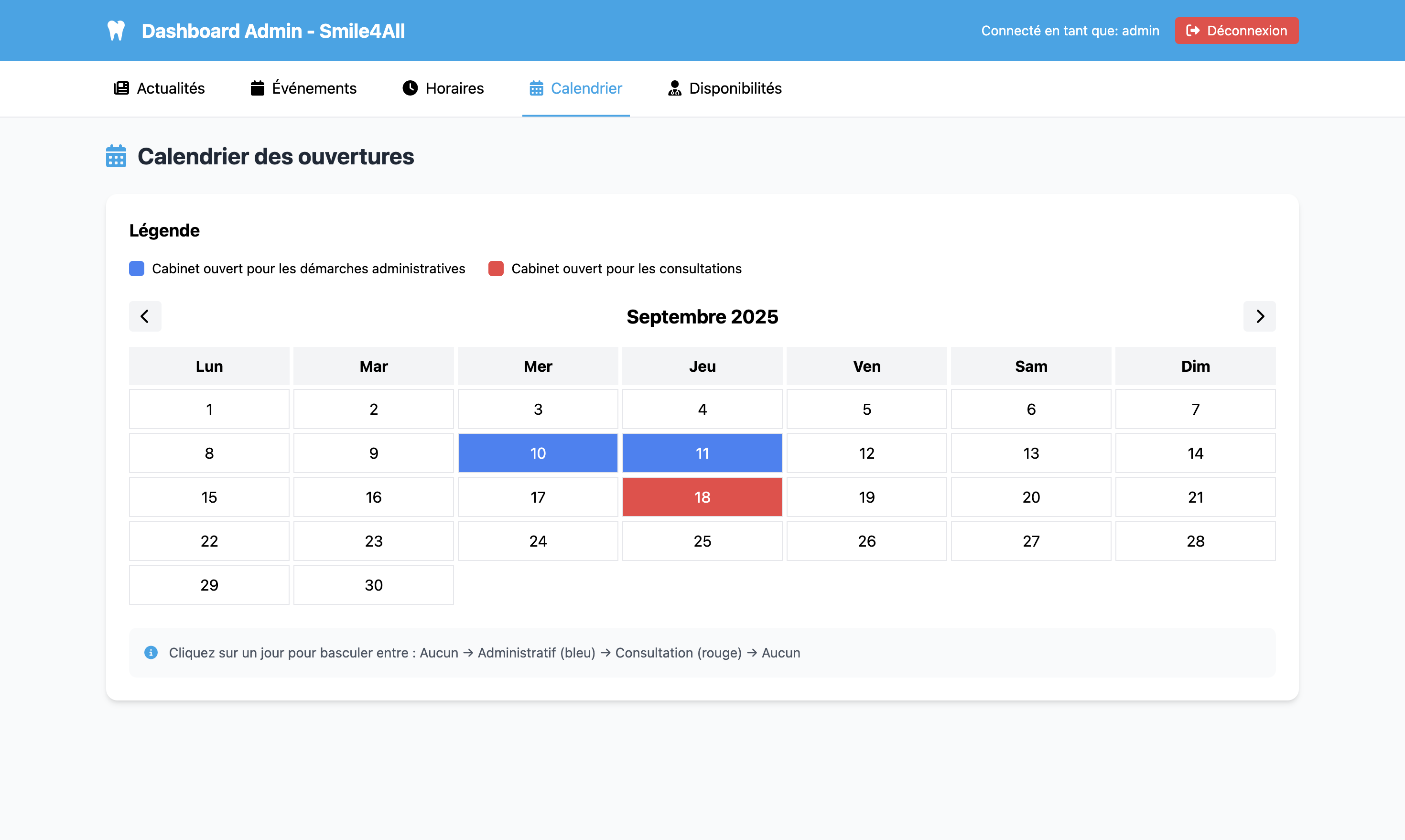Toggle the red consultation day 18
The width and height of the screenshot is (1405, 840).
point(702,497)
